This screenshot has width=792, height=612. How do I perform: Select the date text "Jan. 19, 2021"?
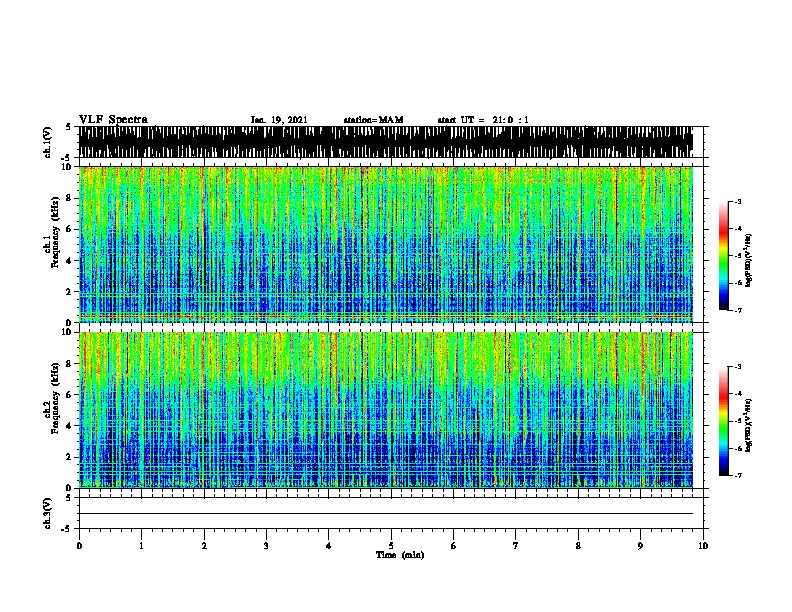[x=279, y=120]
